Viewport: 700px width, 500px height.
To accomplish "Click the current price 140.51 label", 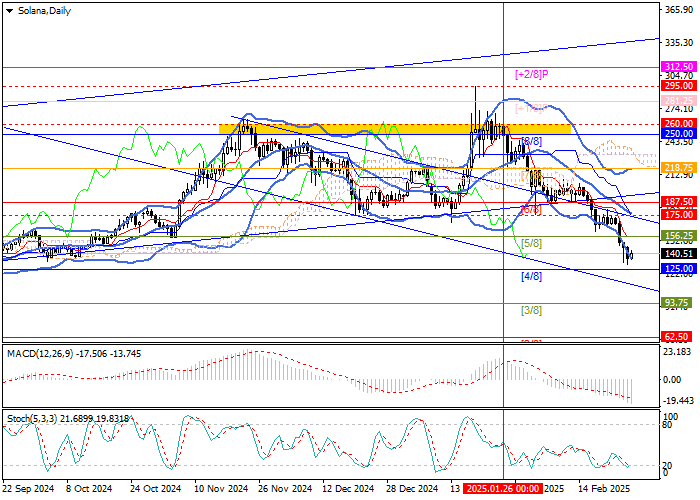I will [x=678, y=254].
